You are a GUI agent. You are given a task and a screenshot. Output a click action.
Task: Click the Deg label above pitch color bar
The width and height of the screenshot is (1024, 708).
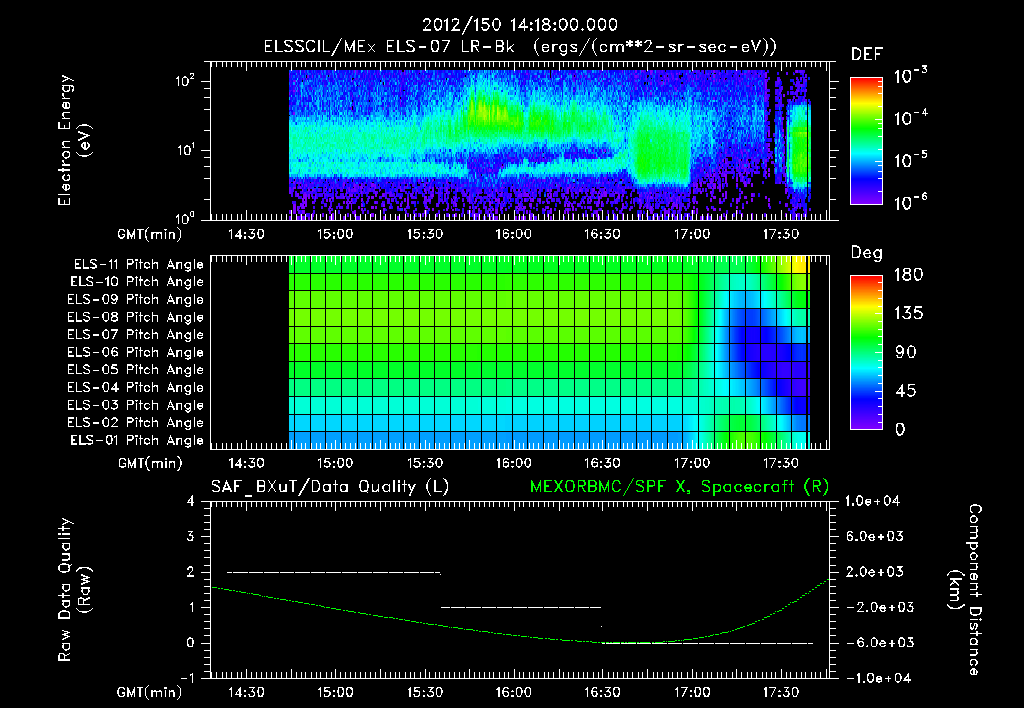click(x=867, y=253)
